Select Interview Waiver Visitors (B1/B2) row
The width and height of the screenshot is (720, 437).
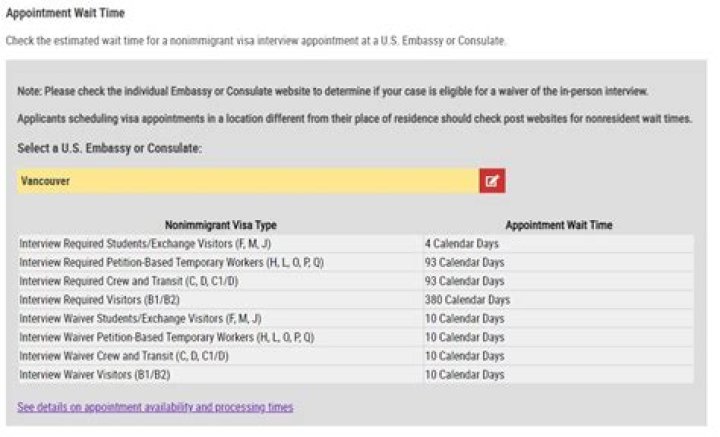click(x=356, y=375)
